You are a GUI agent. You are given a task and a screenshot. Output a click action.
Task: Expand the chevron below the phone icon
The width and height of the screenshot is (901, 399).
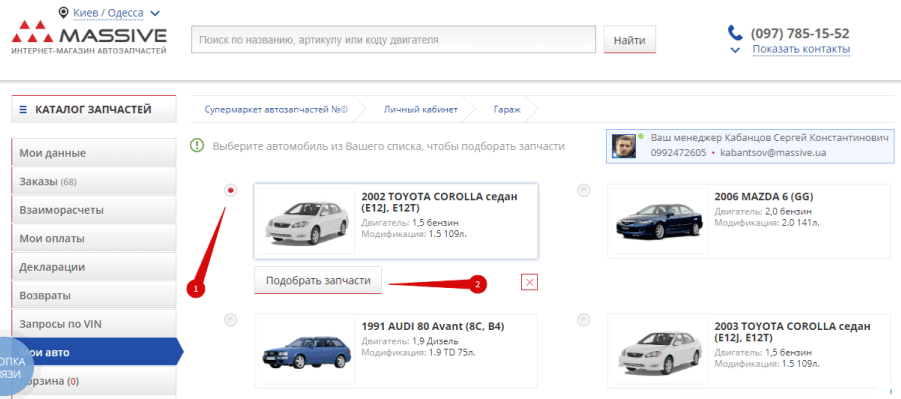click(735, 50)
